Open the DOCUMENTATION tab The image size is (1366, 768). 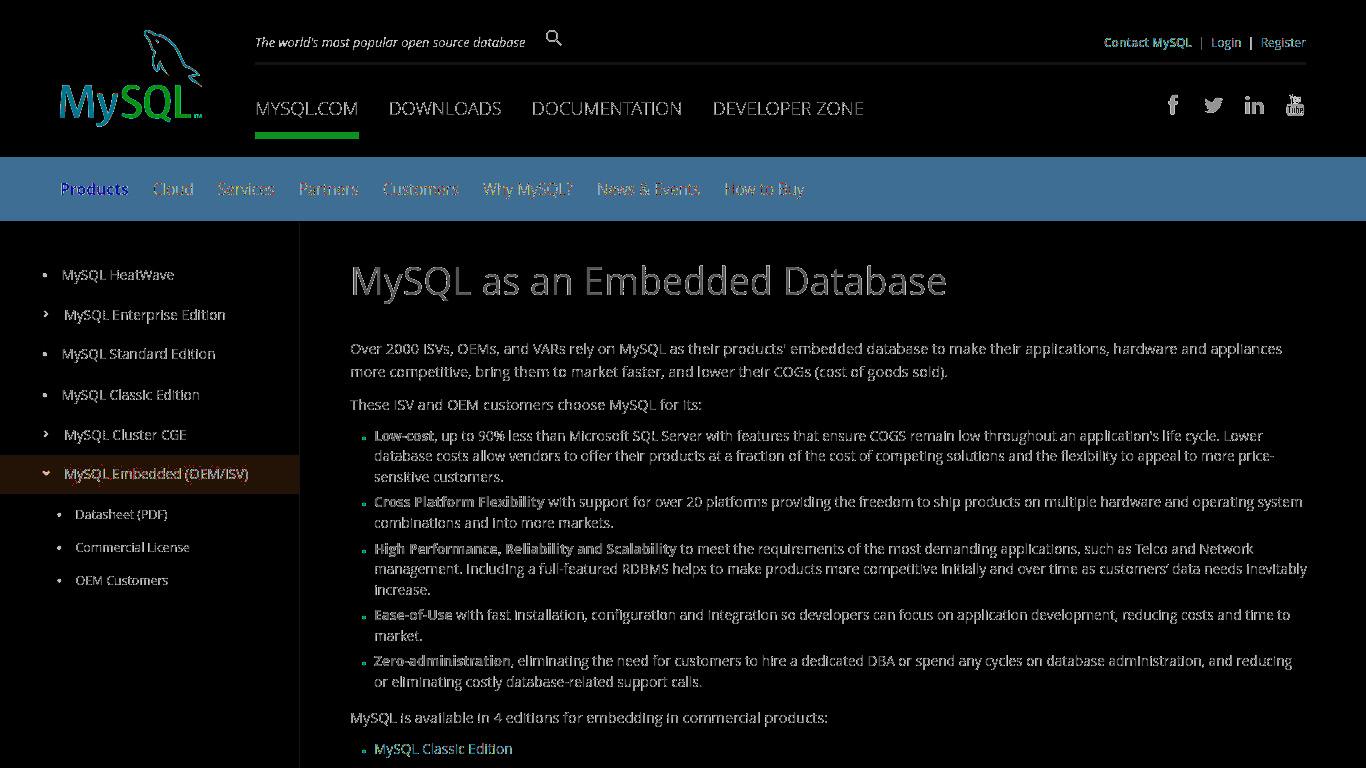click(607, 108)
